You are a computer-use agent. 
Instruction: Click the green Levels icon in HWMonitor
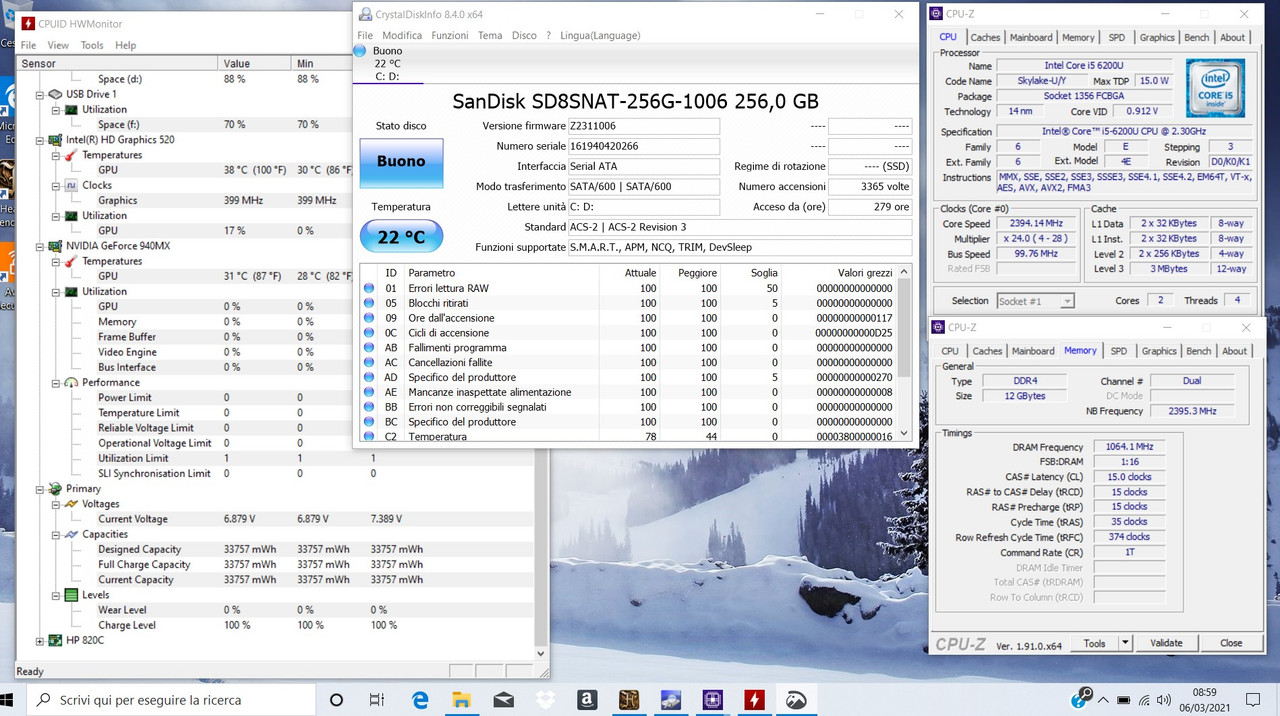point(71,595)
